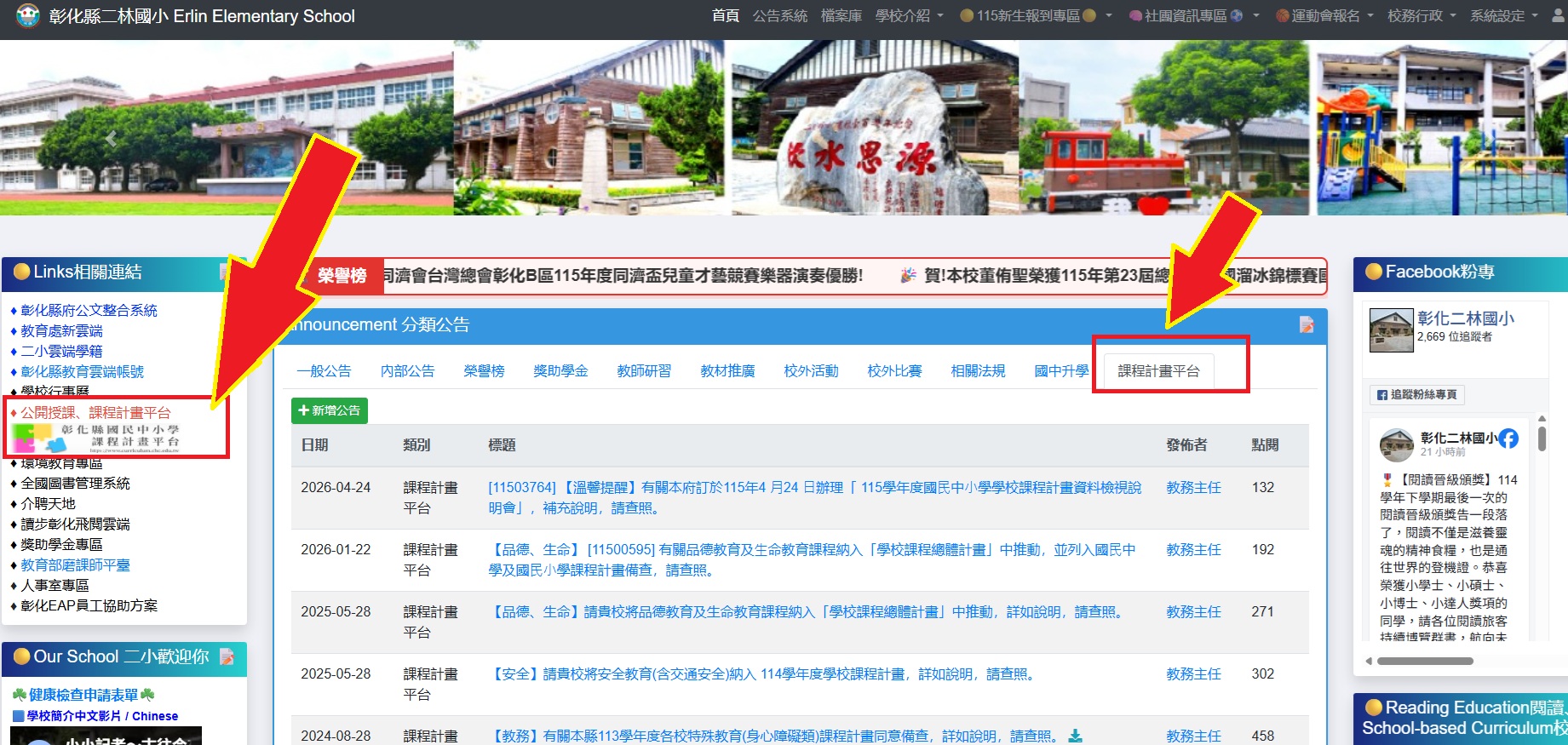This screenshot has width=1568, height=745.
Task: Click the Facebook logo in the 彰化二林國小 post
Action: (x=1508, y=438)
